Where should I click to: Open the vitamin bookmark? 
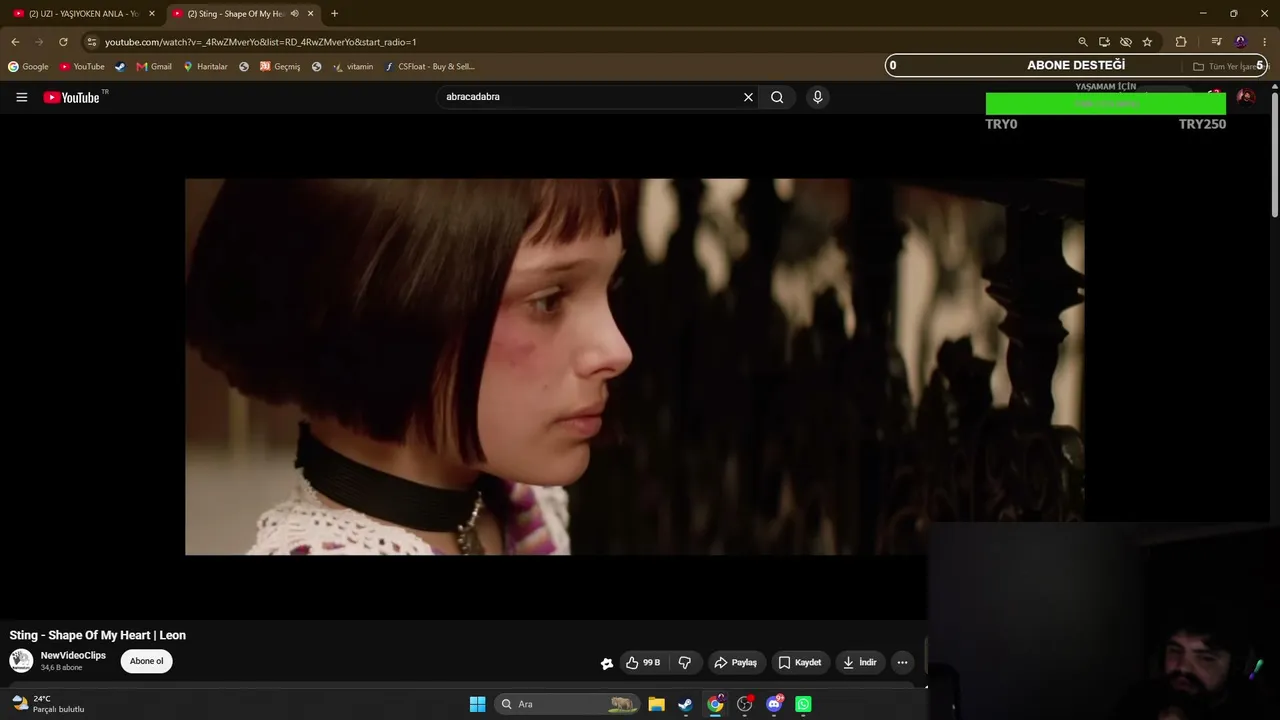[353, 67]
